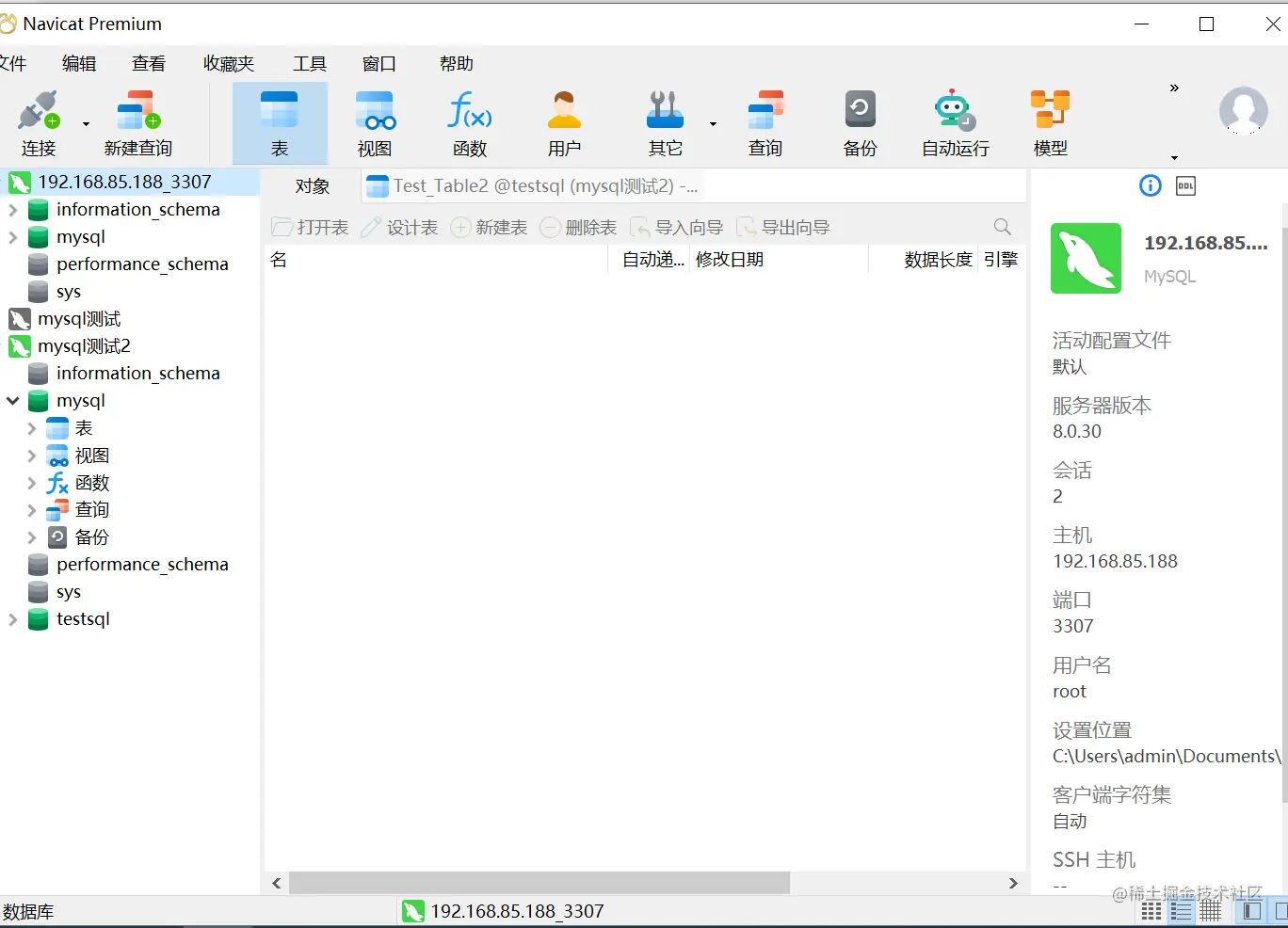1288x928 pixels.
Task: Click the Others (其它) toolbar icon
Action: click(x=665, y=123)
